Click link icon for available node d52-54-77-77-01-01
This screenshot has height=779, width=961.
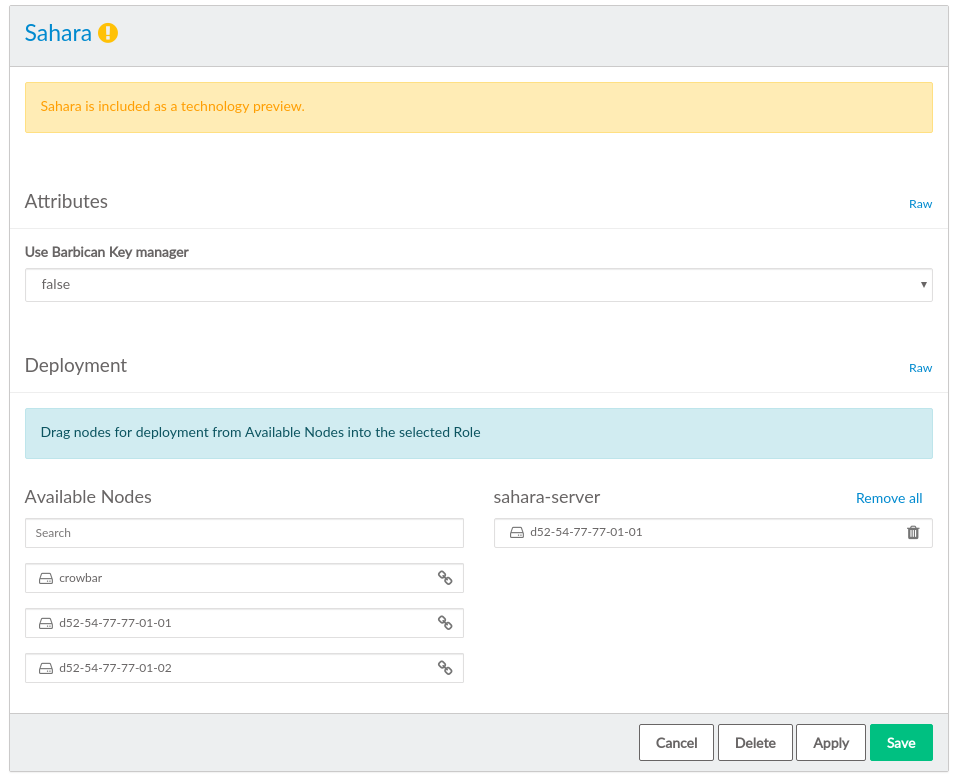point(445,623)
